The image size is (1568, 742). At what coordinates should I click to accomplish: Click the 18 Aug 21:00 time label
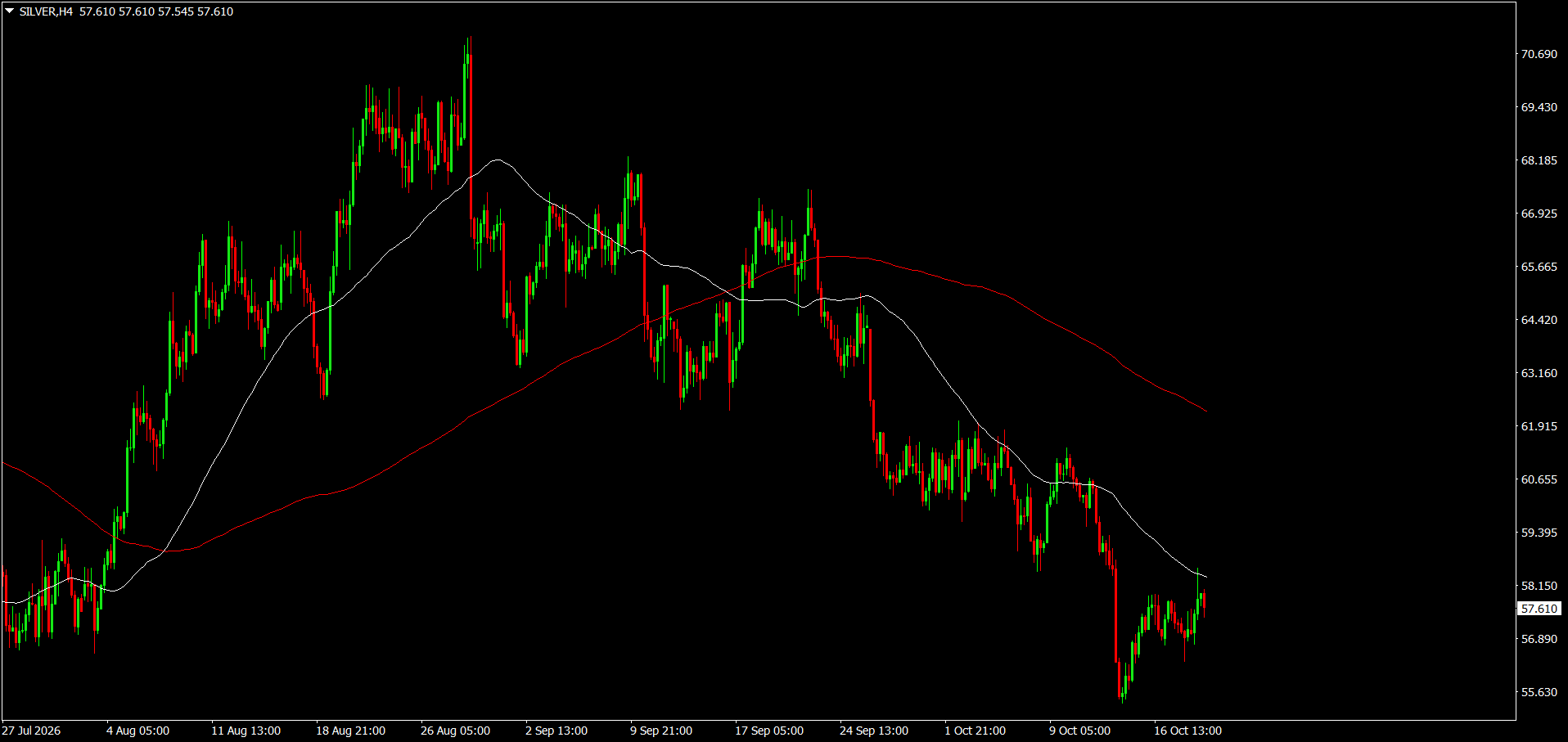tap(350, 731)
